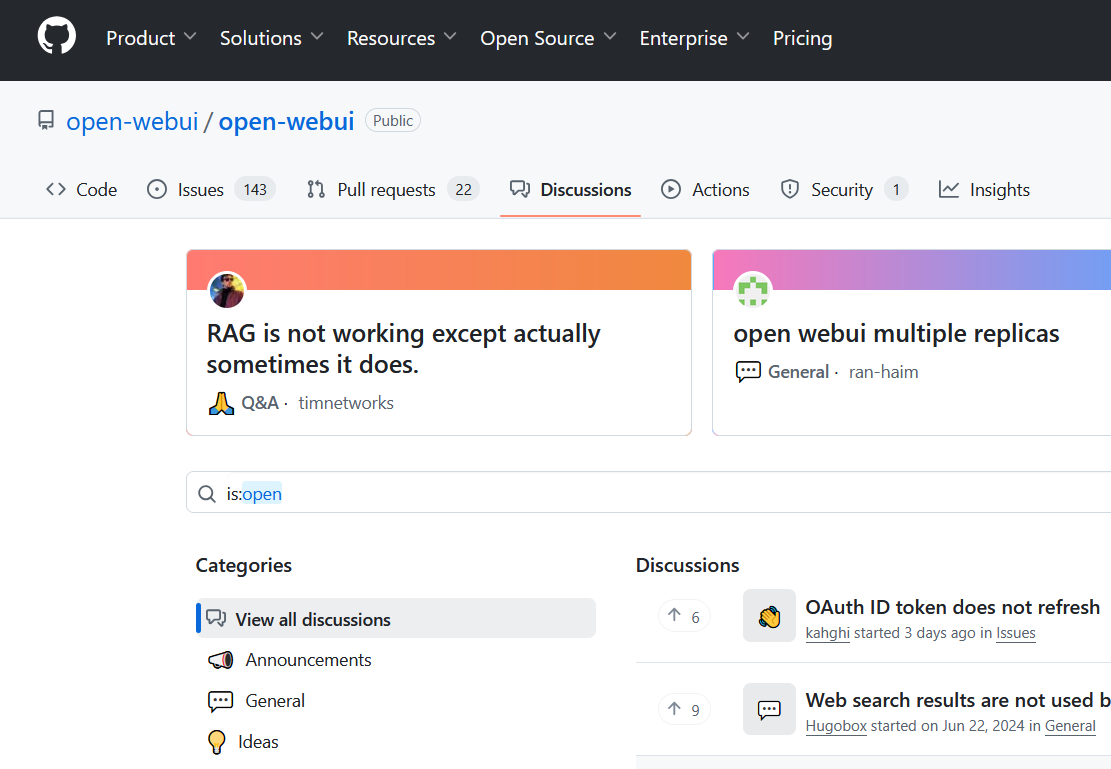Click the General speech-bubble icon in Categories

pos(220,701)
